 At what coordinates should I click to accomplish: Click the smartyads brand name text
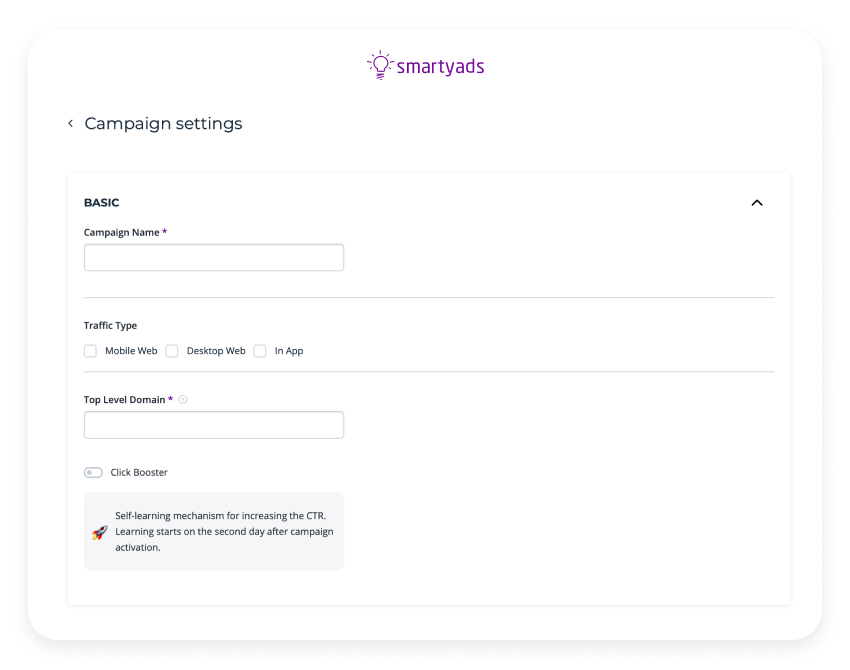(440, 67)
